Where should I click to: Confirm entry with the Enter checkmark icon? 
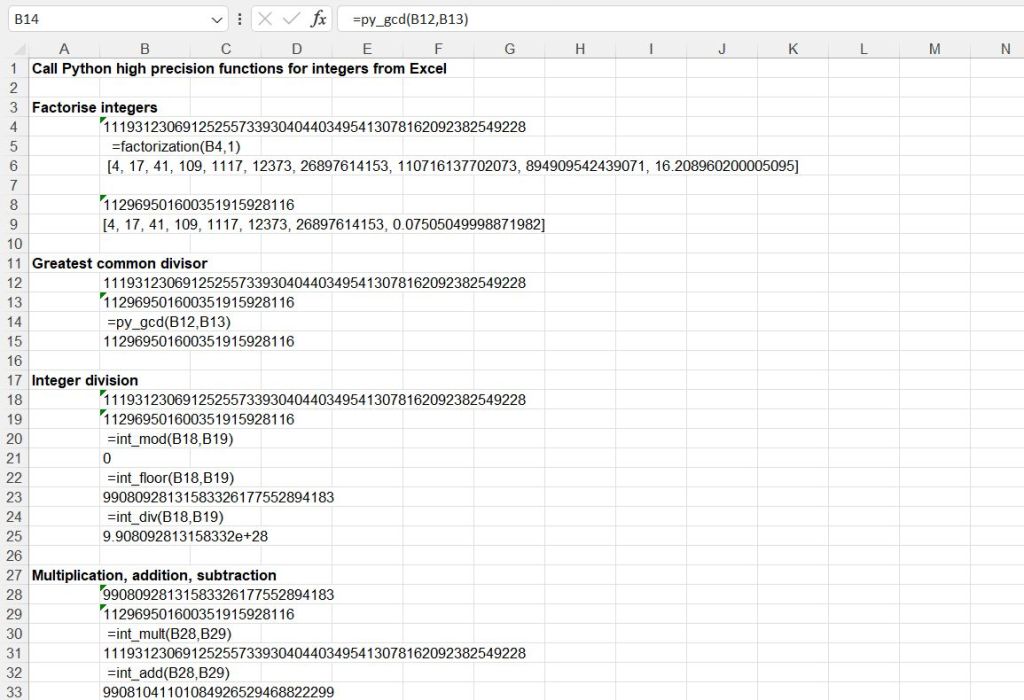[x=292, y=19]
